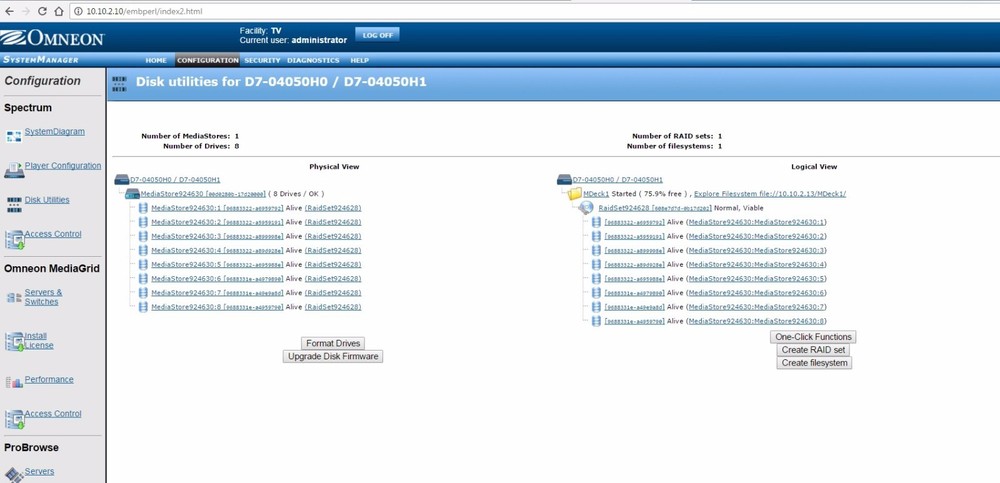The height and width of the screenshot is (483, 1000).
Task: Open the Performance link
Action: [x=49, y=379]
